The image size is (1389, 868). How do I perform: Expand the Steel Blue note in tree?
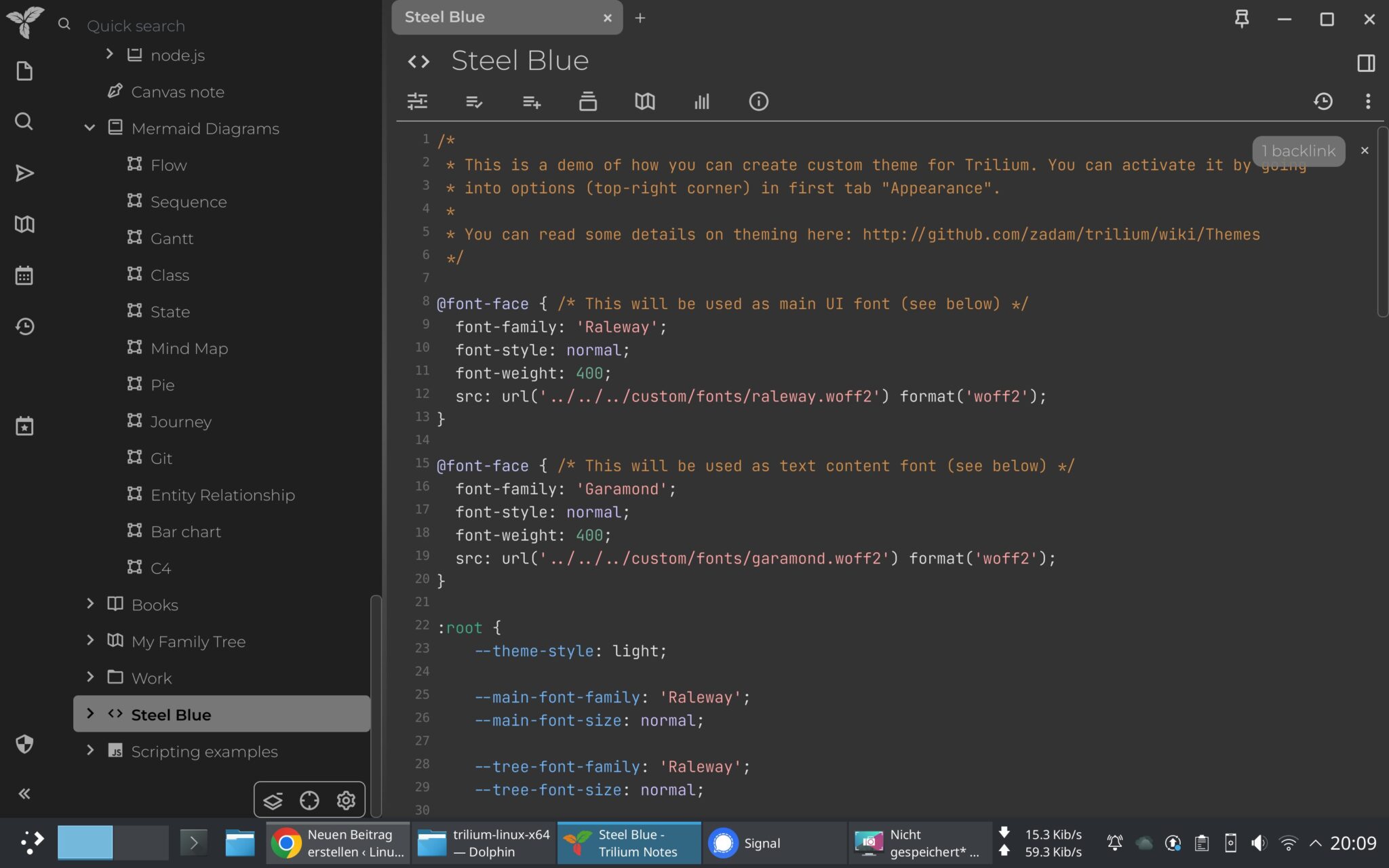[x=90, y=713]
